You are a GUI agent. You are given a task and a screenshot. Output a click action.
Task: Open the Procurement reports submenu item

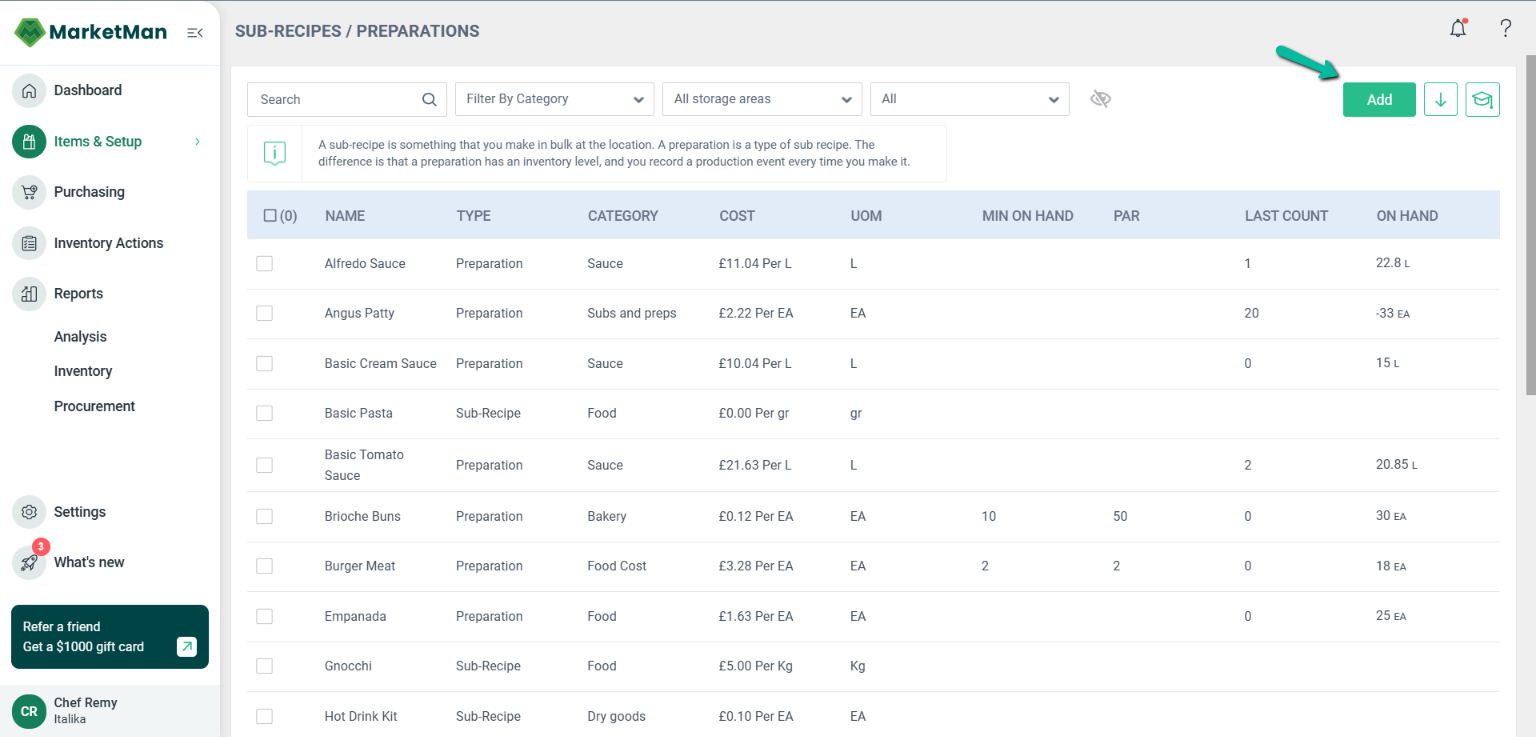click(x=94, y=406)
